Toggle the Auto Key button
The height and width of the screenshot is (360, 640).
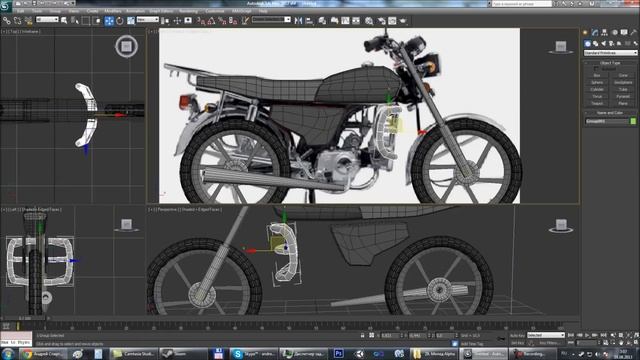coord(517,335)
